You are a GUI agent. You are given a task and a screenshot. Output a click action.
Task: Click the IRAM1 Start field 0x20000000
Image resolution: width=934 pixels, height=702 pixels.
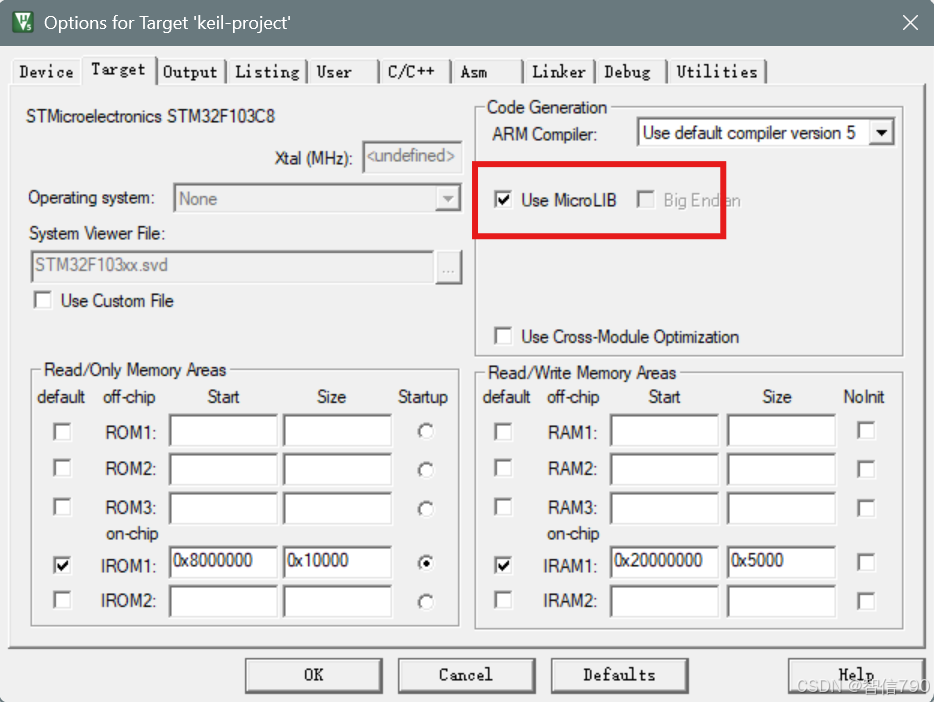pyautogui.click(x=664, y=562)
